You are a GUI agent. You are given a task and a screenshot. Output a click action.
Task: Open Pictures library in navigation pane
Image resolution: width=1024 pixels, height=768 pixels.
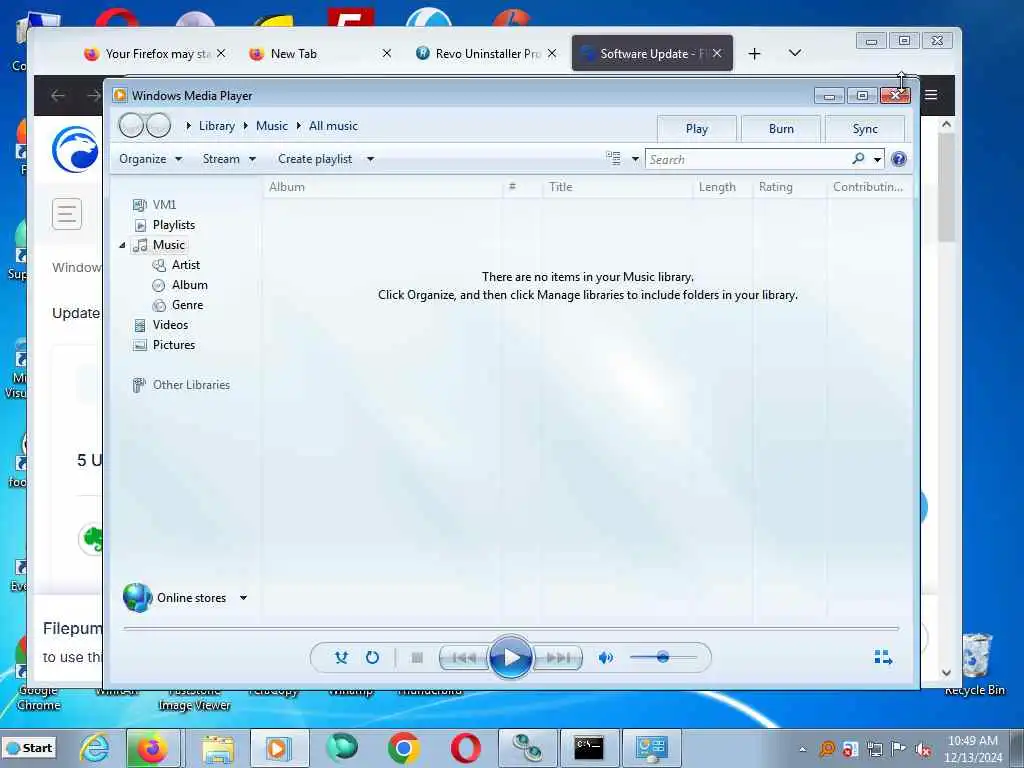(173, 345)
